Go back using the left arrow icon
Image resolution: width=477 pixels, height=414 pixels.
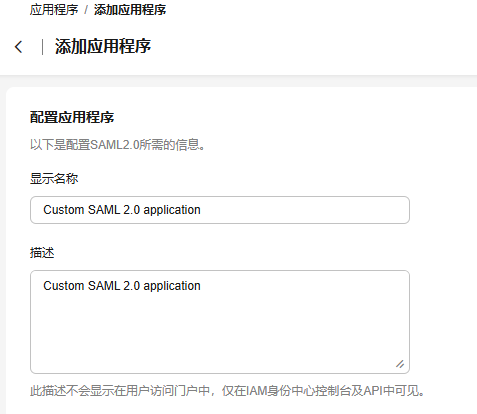(19, 47)
